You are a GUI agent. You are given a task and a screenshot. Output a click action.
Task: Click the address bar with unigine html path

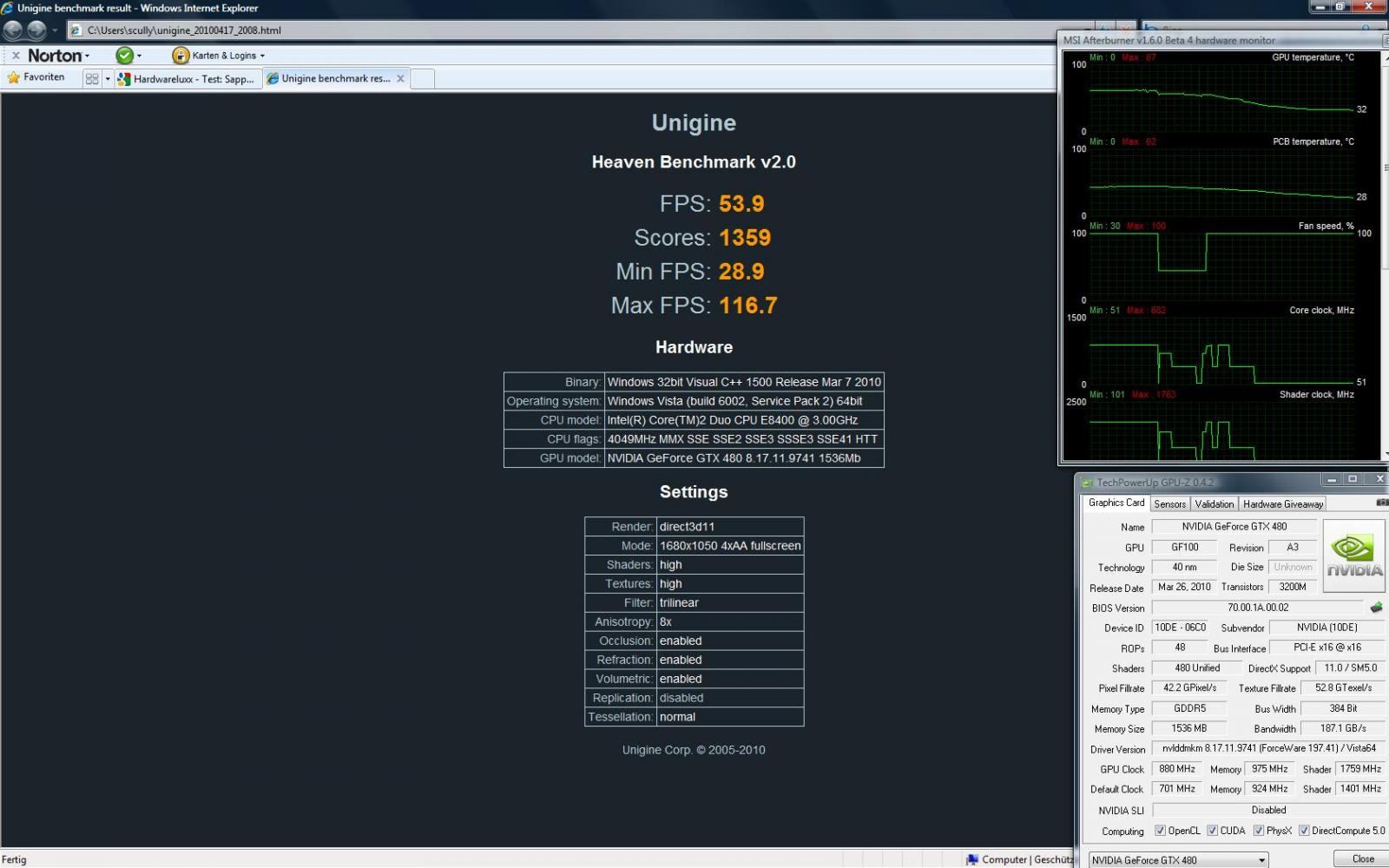(x=573, y=30)
